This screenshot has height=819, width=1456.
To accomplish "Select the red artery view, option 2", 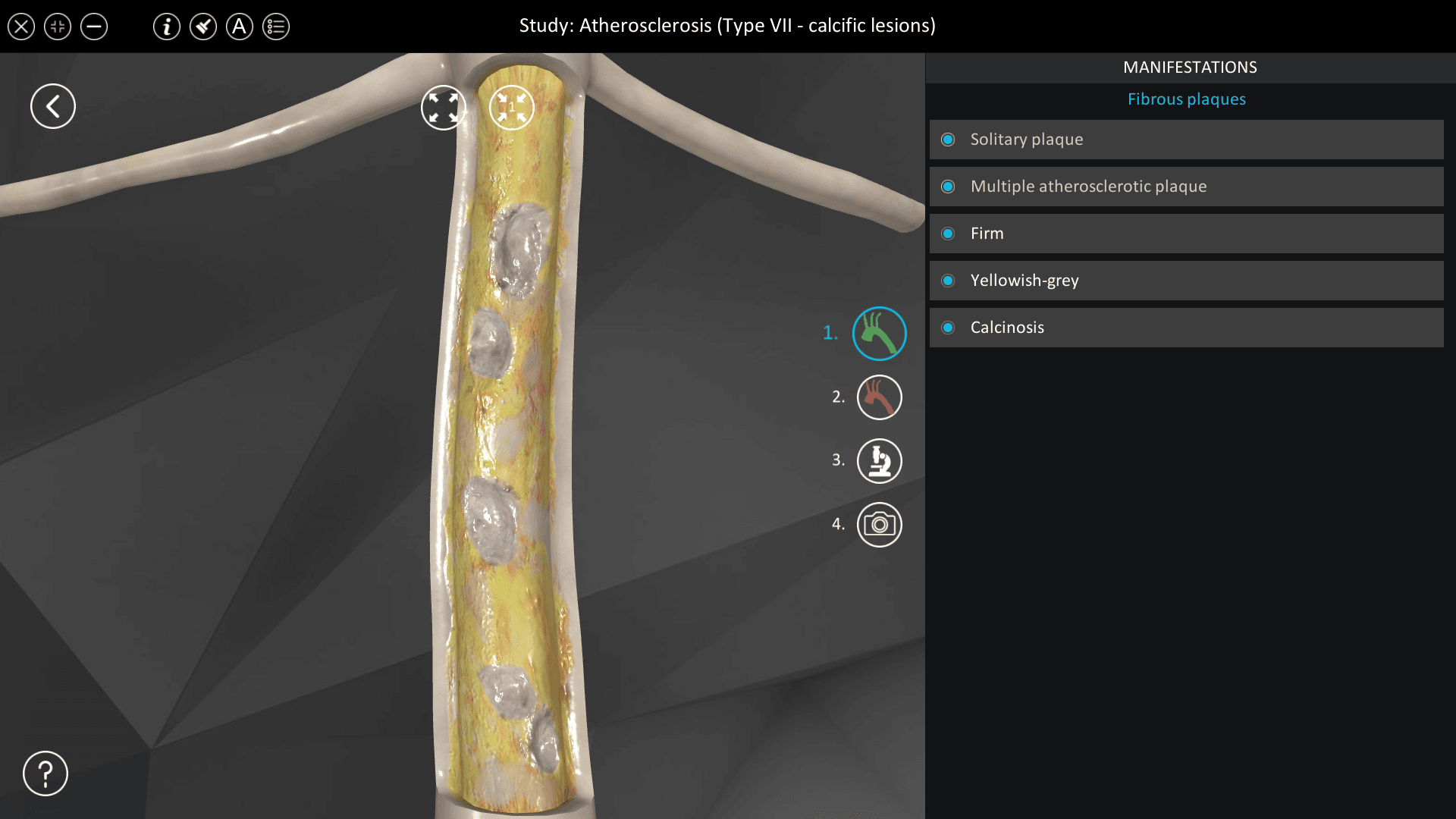I will click(x=880, y=397).
